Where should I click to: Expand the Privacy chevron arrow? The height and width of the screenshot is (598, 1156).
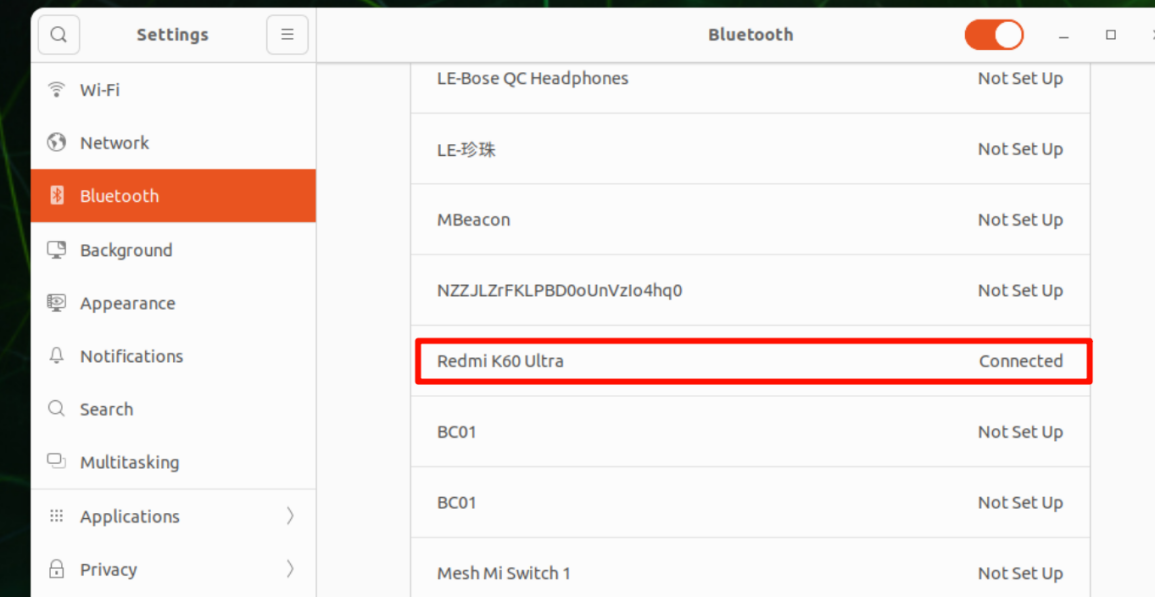(x=290, y=569)
